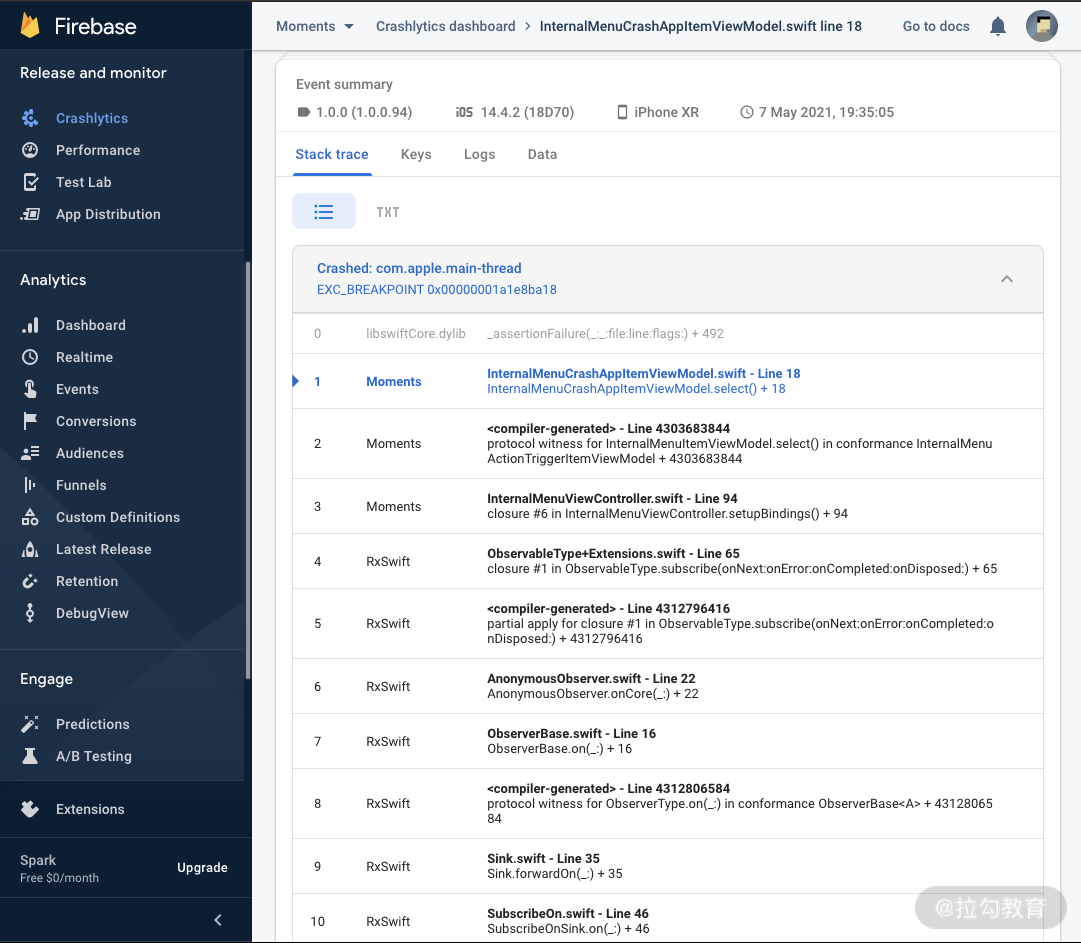Open Custom Definitions via shapes icon
Image resolution: width=1081 pixels, height=943 pixels.
pos(30,517)
